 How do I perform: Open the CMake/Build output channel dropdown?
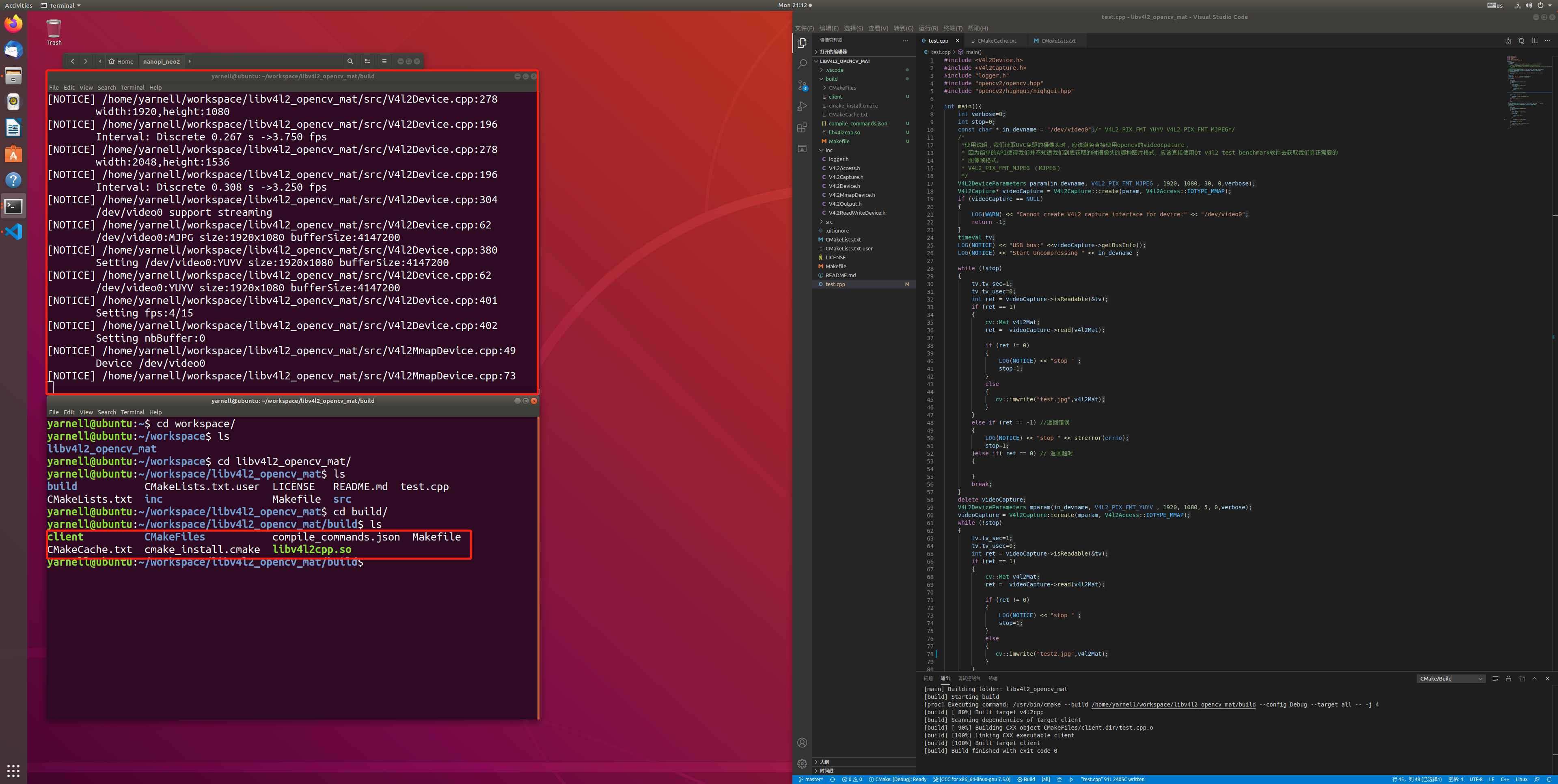click(x=1451, y=678)
